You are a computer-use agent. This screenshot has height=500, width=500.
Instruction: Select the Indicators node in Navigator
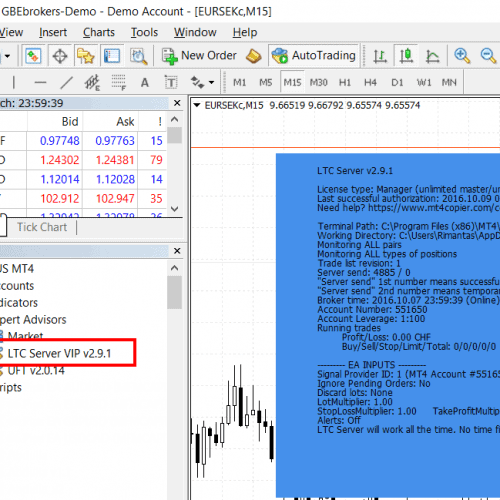coord(19,303)
